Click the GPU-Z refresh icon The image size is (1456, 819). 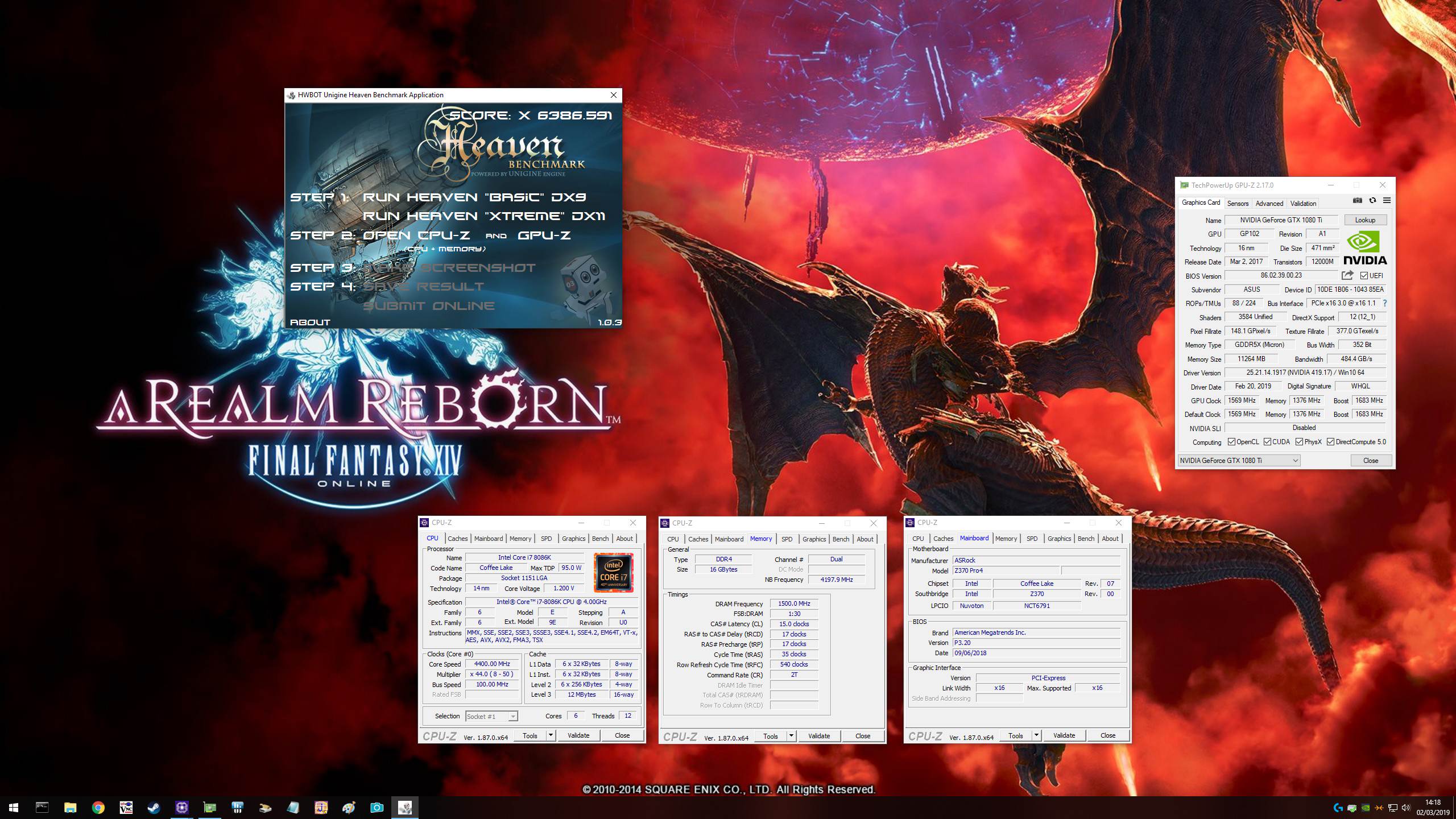click(x=1372, y=200)
